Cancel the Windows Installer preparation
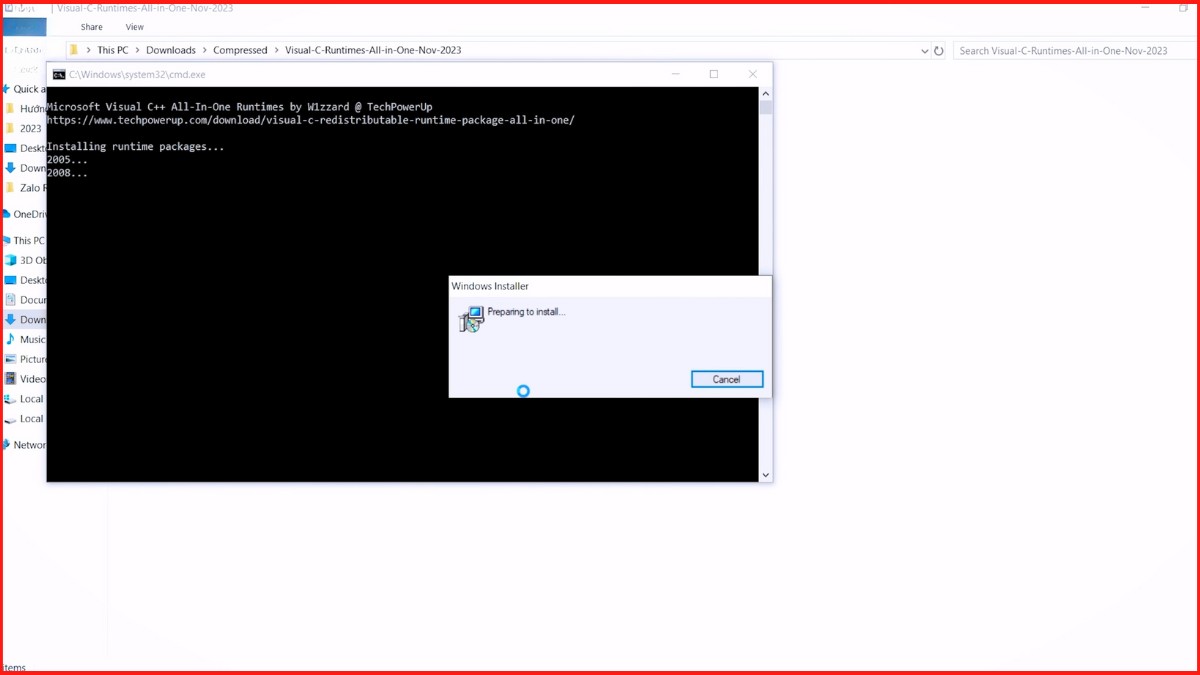 pyautogui.click(x=727, y=379)
